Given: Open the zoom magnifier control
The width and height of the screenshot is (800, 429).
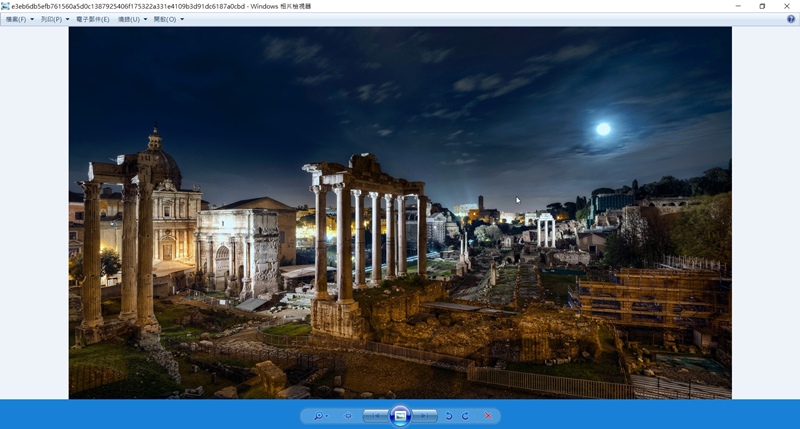Looking at the screenshot, I should click(x=318, y=416).
